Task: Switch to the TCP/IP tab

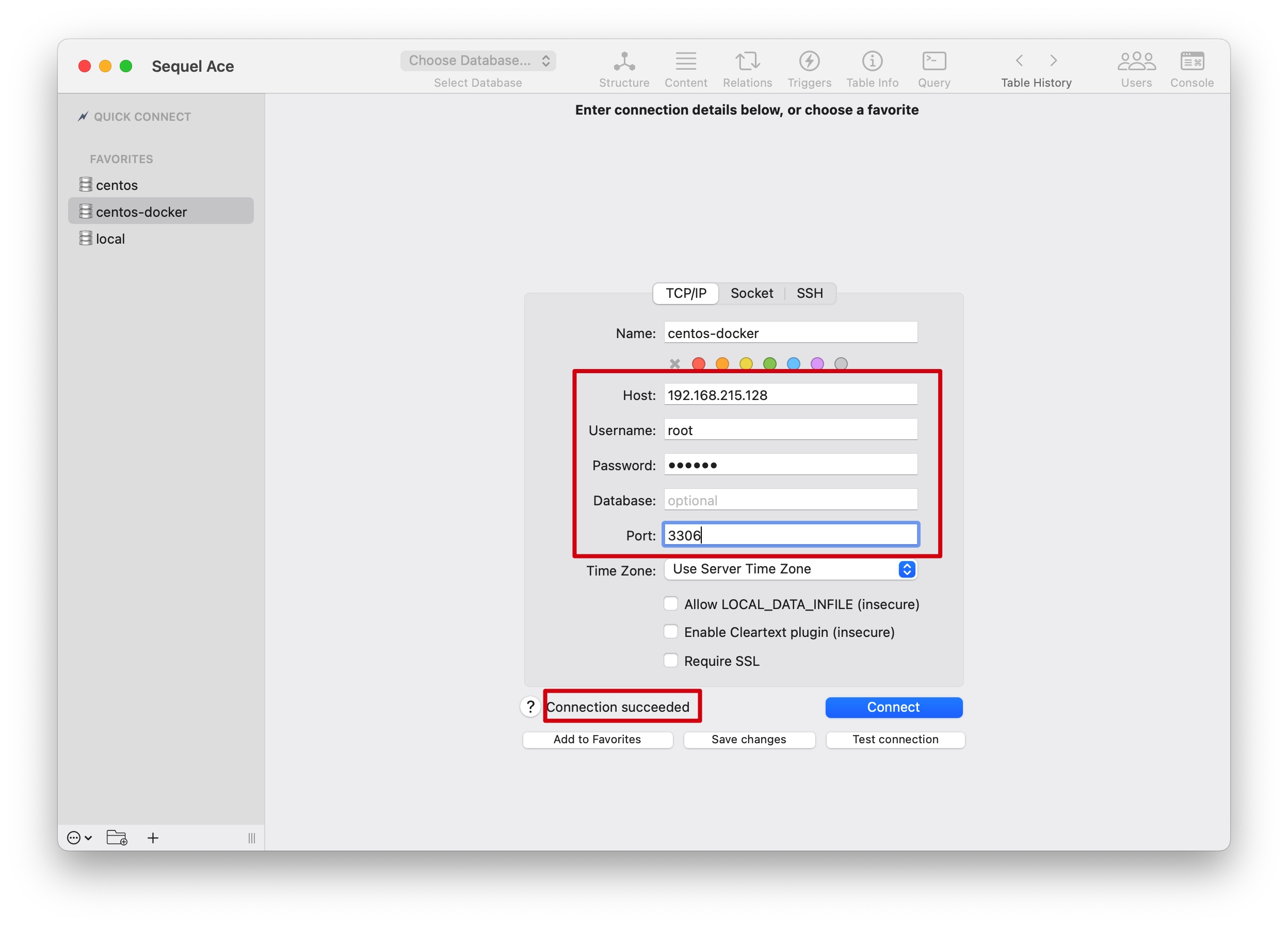Action: click(x=686, y=293)
